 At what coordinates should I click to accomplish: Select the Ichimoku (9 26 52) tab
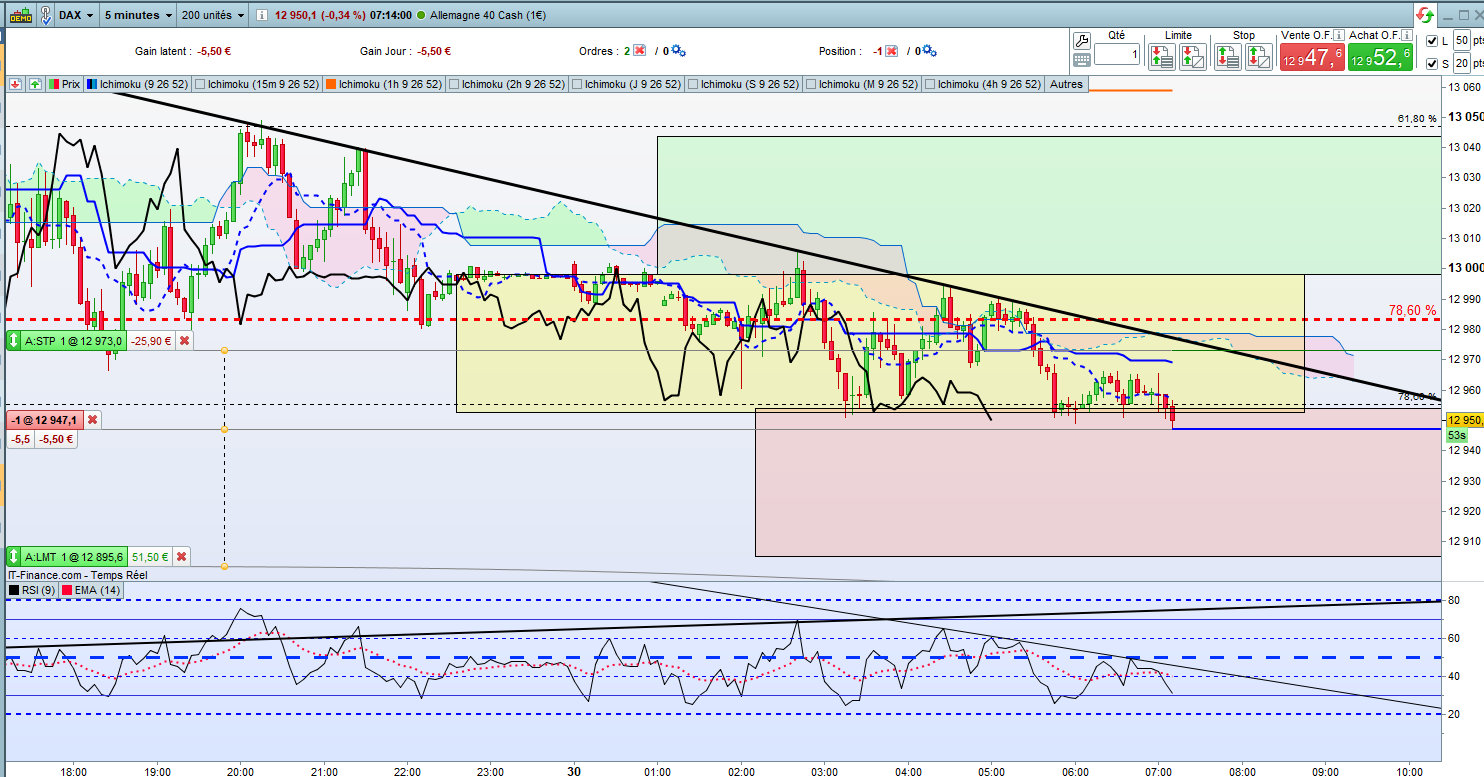pyautogui.click(x=137, y=85)
